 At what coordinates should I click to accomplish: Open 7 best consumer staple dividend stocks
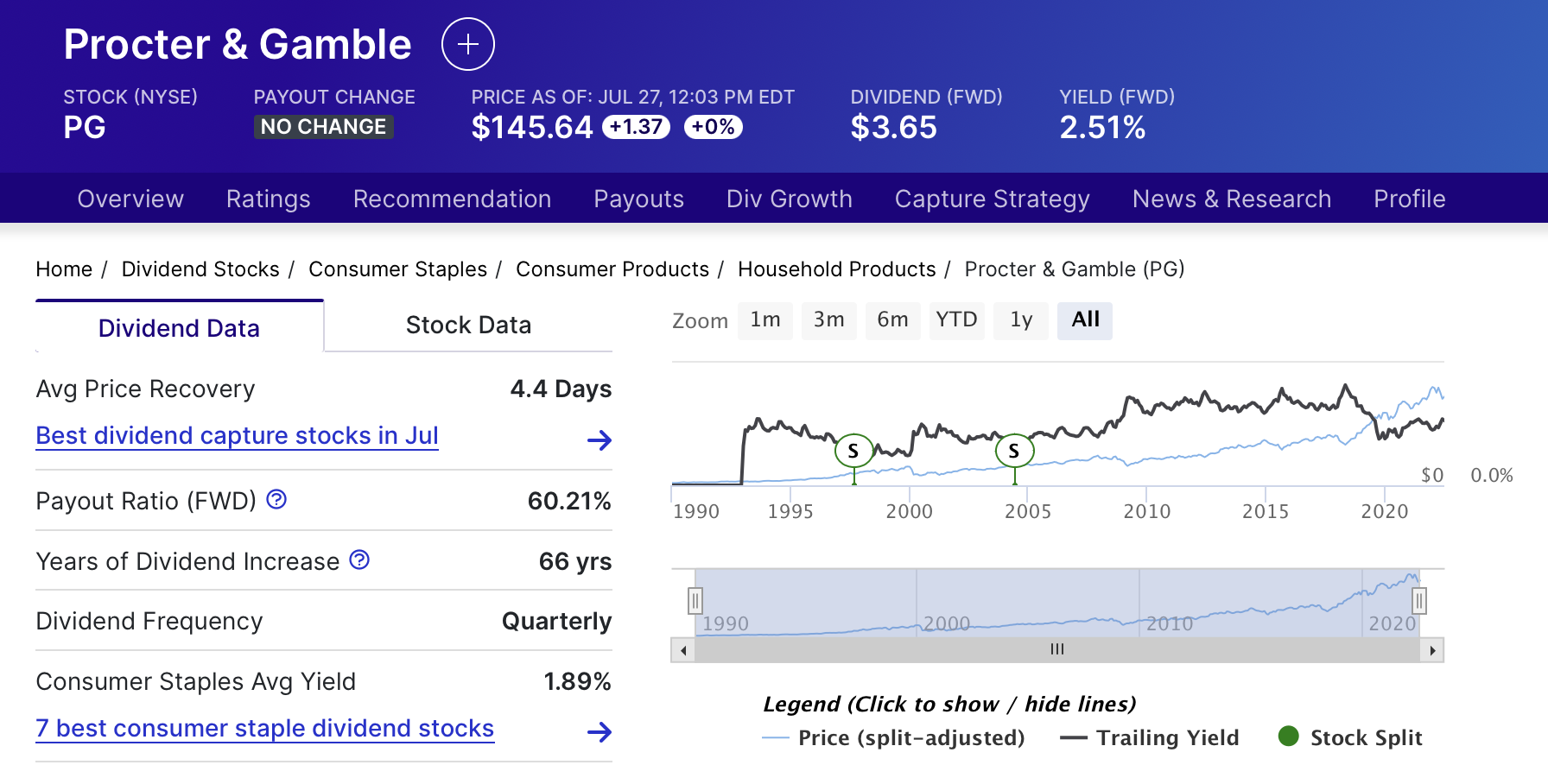pos(264,729)
